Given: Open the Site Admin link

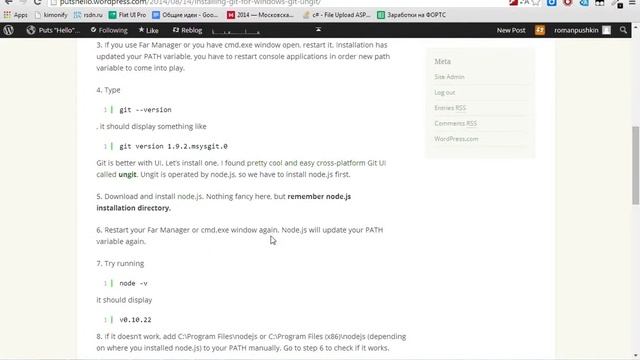Looking at the screenshot, I should [x=449, y=77].
